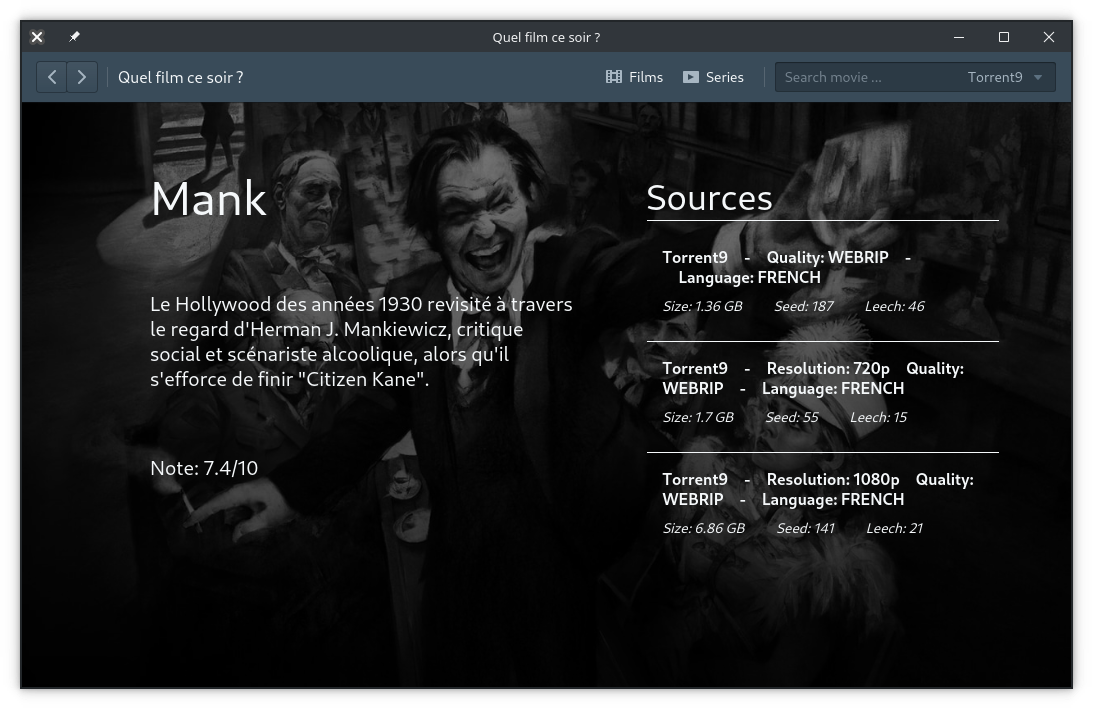Click 'Size: 6.86 GB' text
Screen dimensions: 1093x709
[x=703, y=528]
